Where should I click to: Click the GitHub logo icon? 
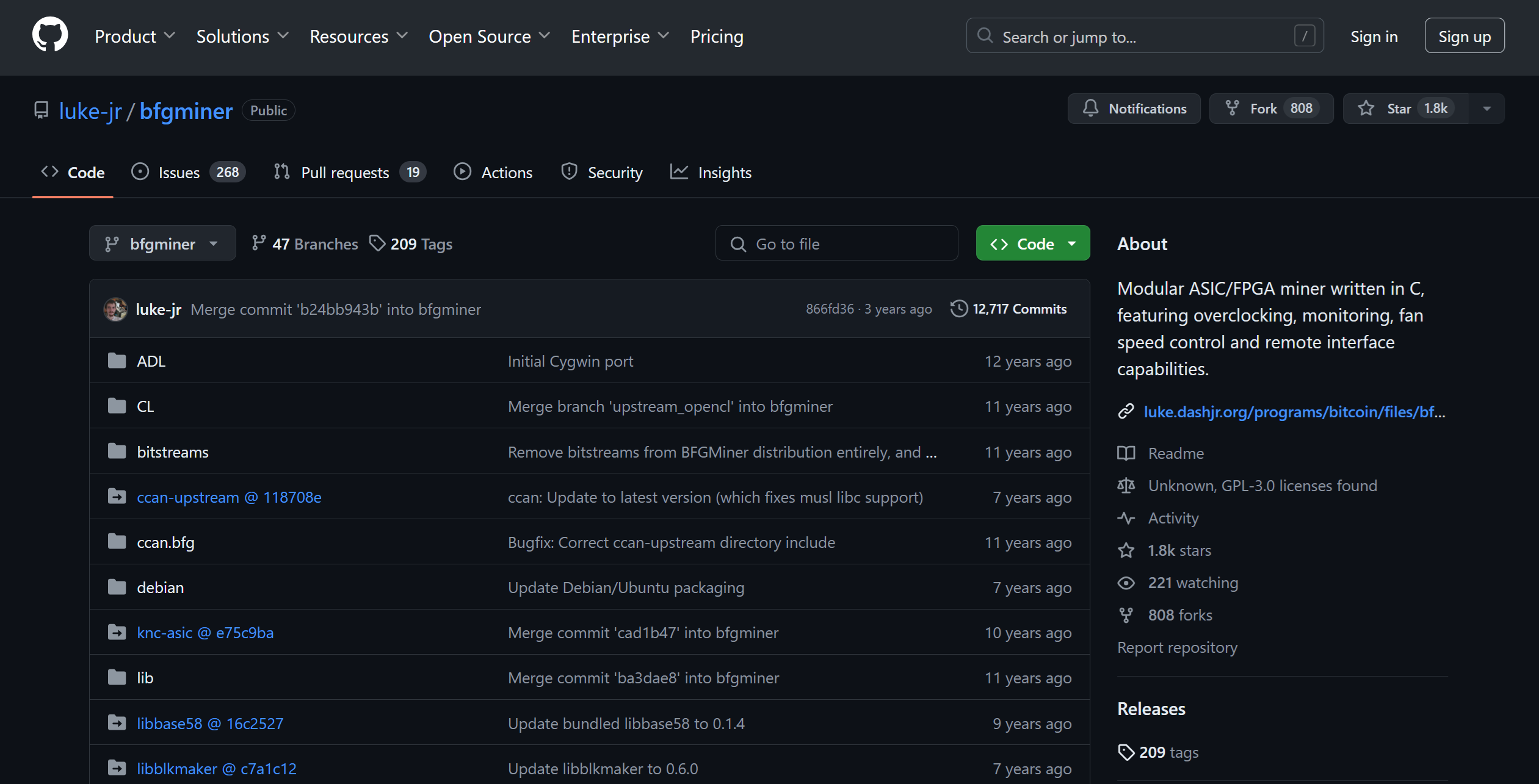[x=50, y=35]
